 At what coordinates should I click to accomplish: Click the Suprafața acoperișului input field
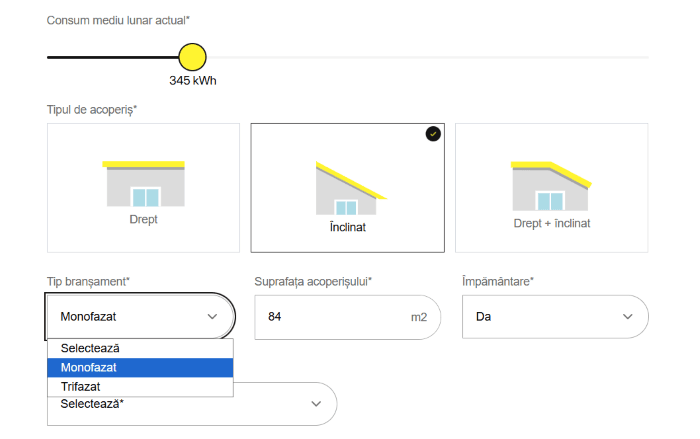[330, 316]
